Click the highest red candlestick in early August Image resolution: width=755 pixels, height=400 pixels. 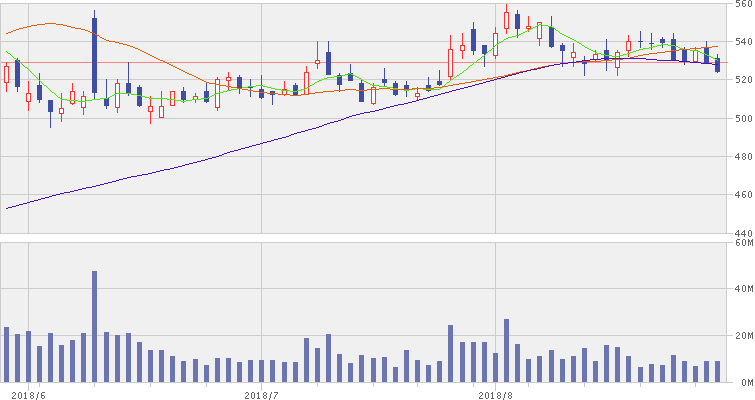(507, 19)
